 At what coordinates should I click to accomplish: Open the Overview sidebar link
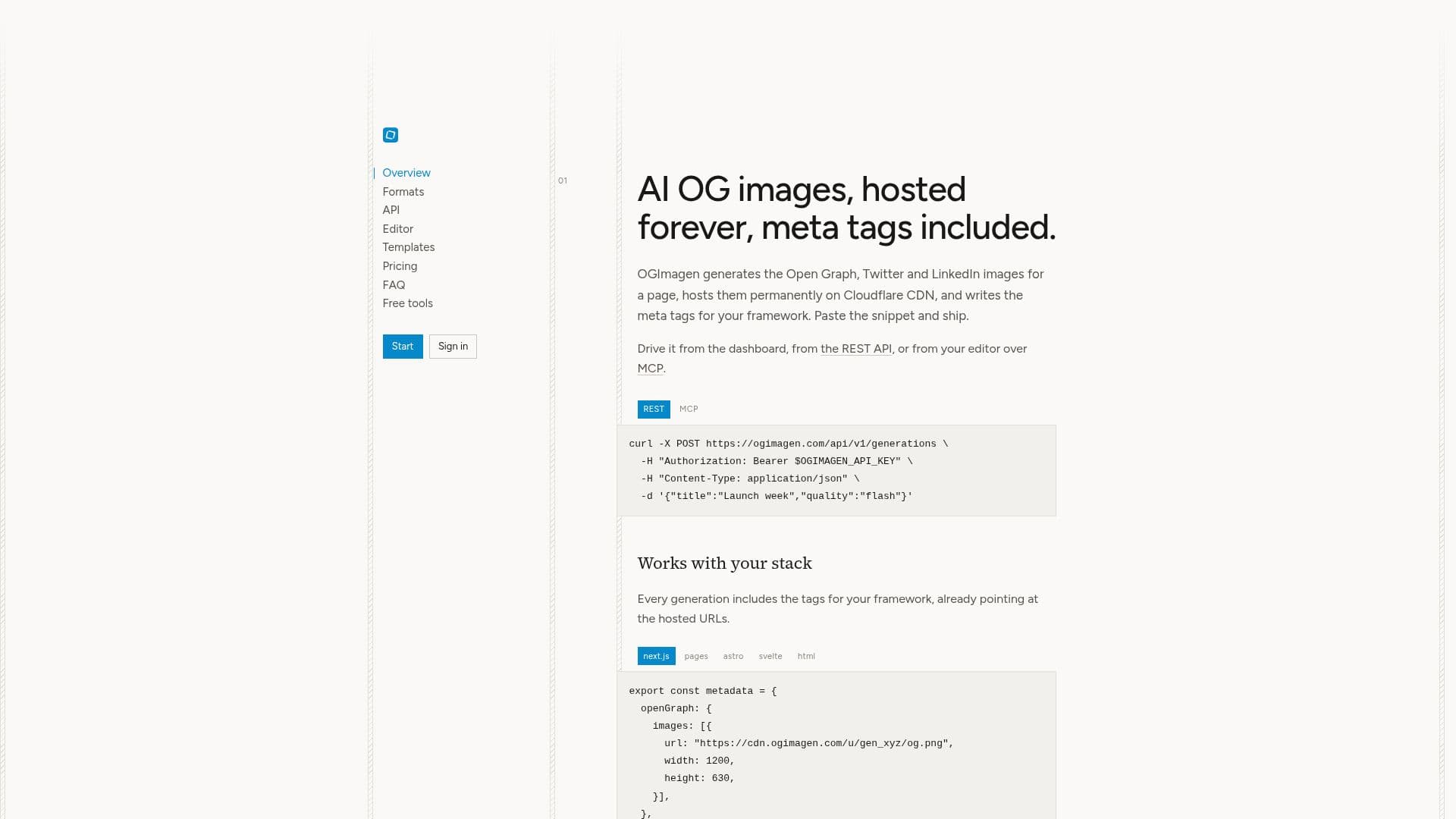[406, 173]
